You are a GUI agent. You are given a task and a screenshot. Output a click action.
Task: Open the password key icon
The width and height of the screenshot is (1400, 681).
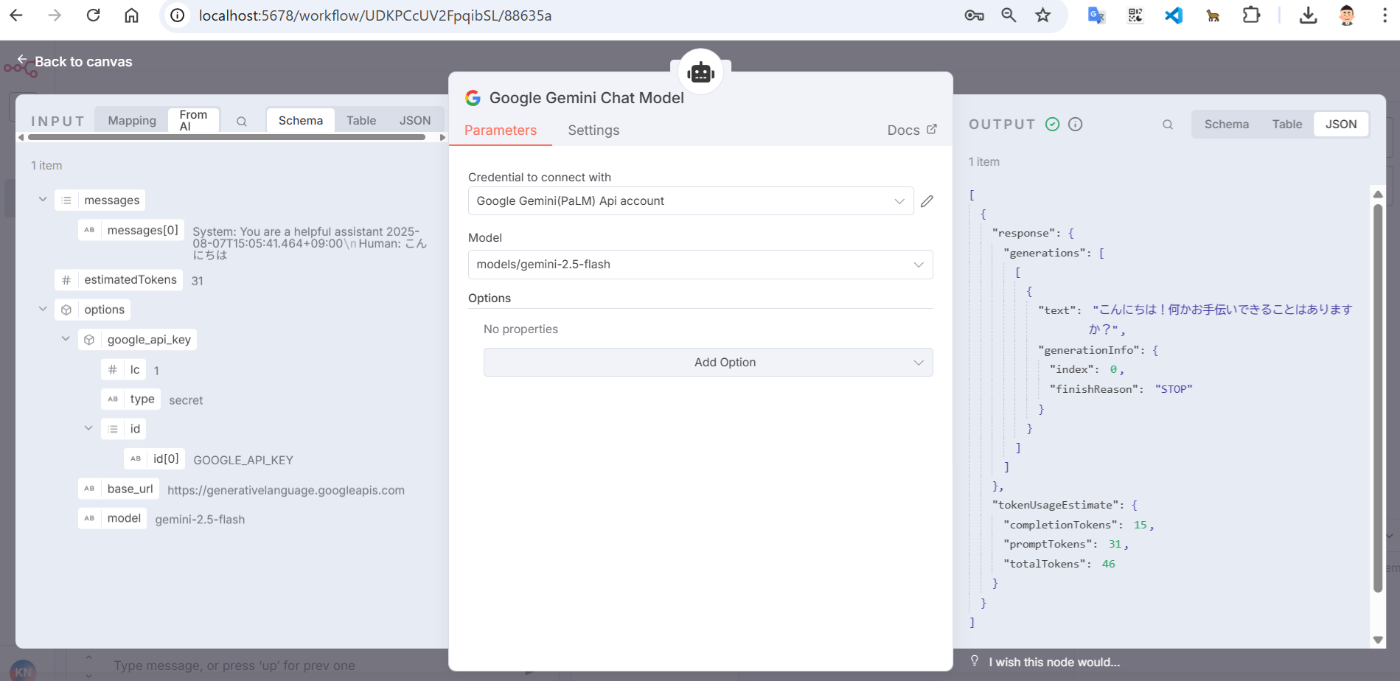point(974,15)
